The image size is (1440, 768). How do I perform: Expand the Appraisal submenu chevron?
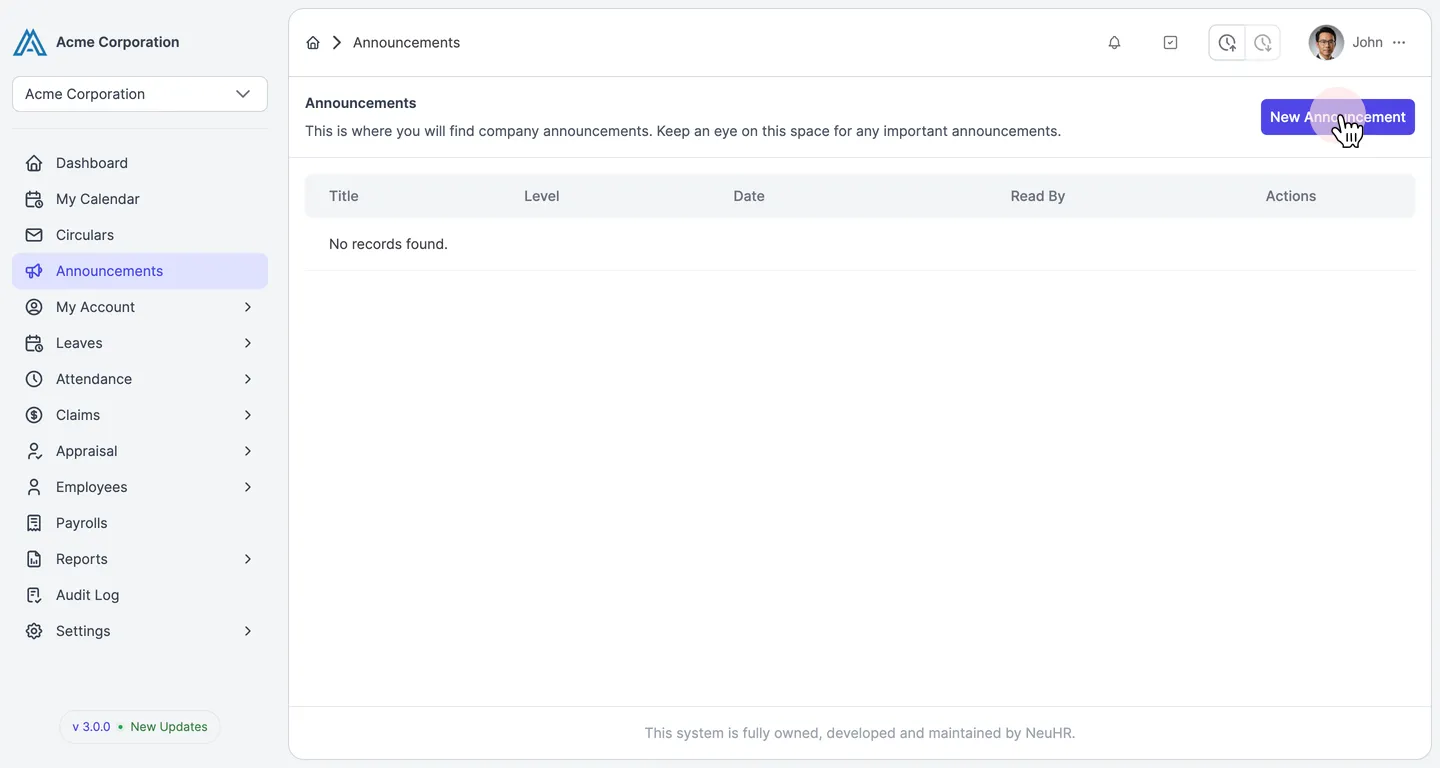tap(248, 451)
